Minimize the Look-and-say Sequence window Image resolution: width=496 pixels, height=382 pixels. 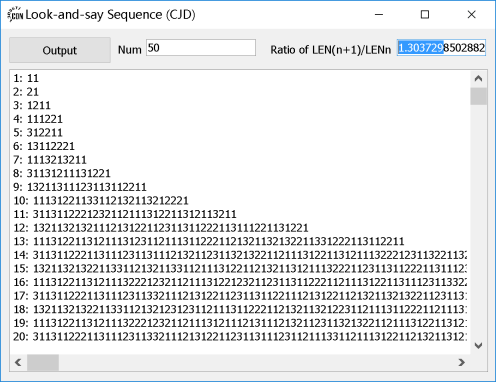[x=379, y=15]
